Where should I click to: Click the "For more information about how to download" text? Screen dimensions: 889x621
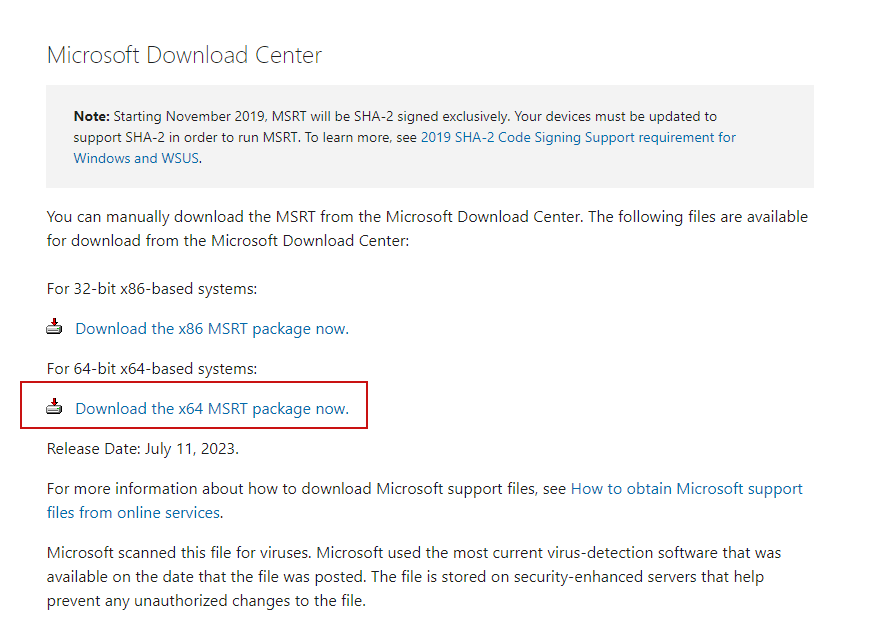(290, 489)
